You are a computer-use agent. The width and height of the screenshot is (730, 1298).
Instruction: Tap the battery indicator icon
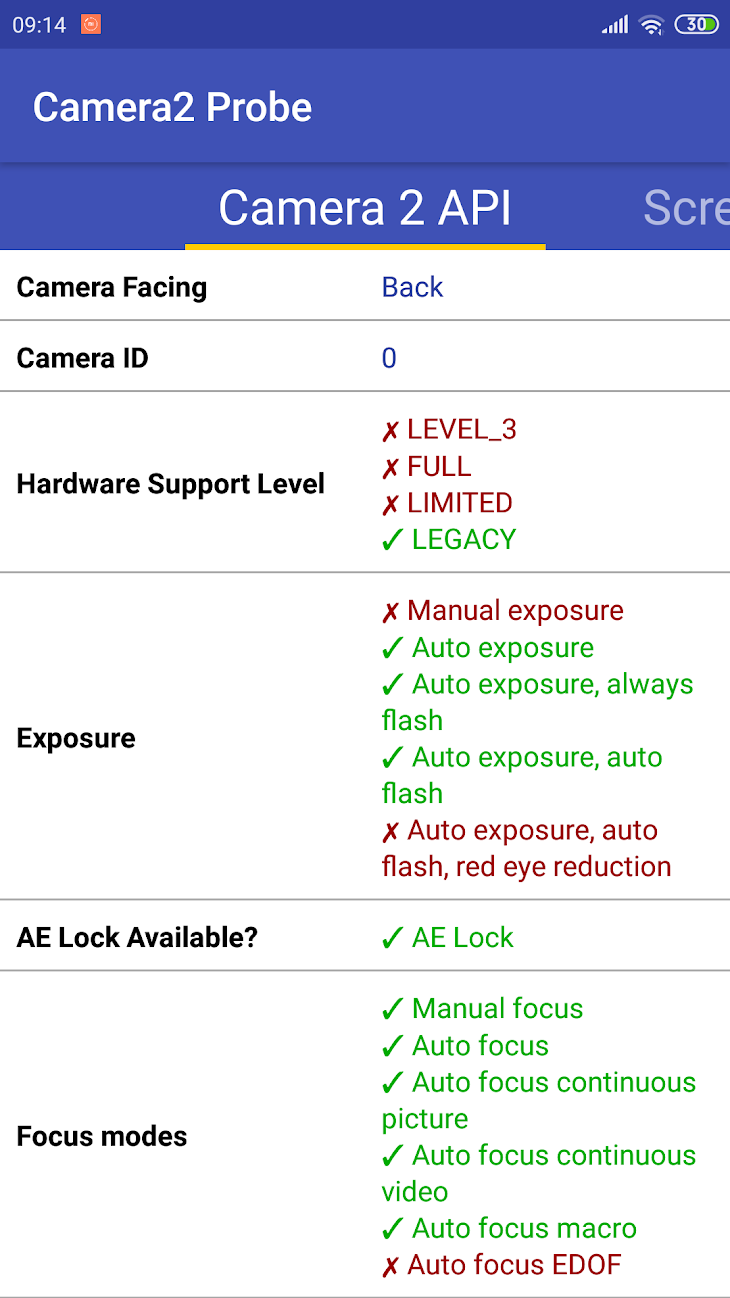[697, 25]
